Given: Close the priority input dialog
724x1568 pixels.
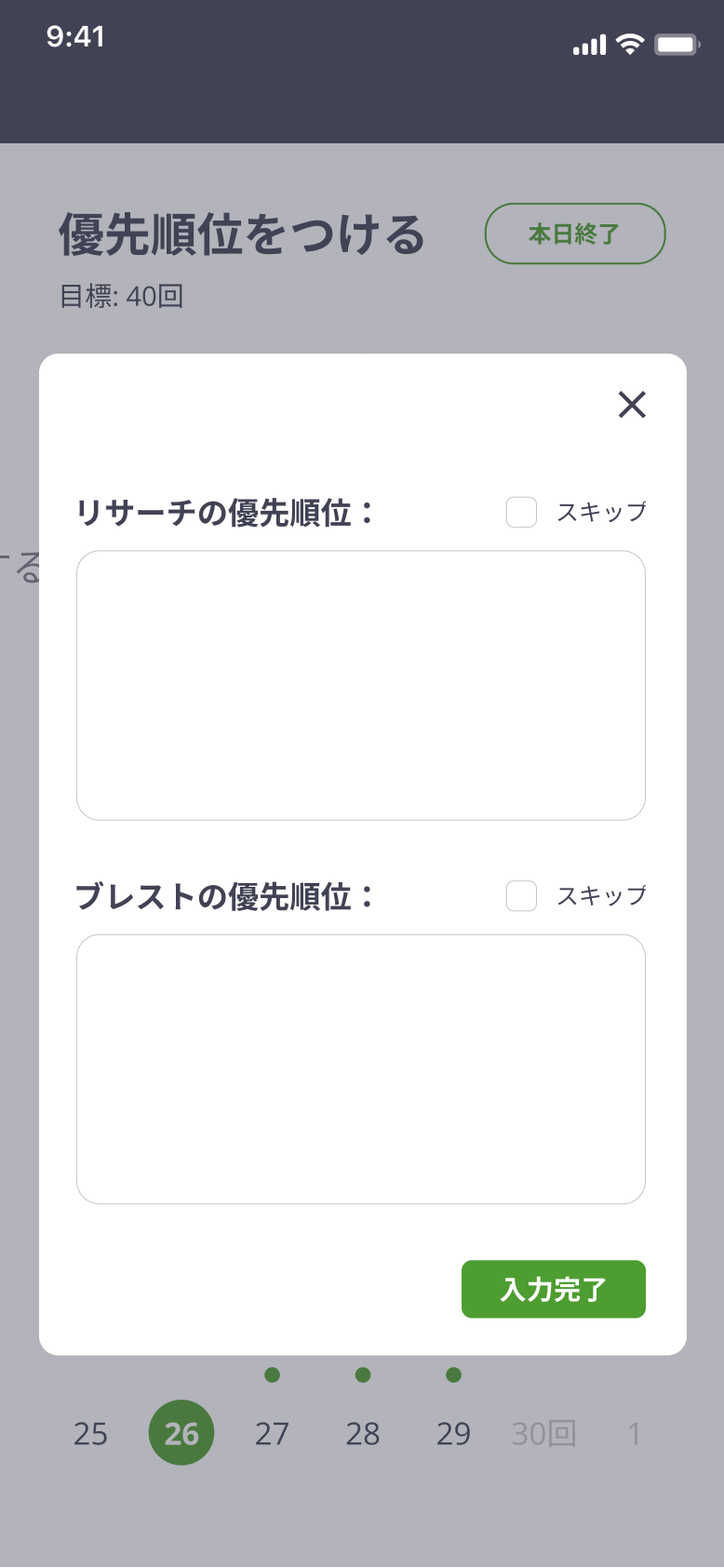Looking at the screenshot, I should [x=632, y=405].
